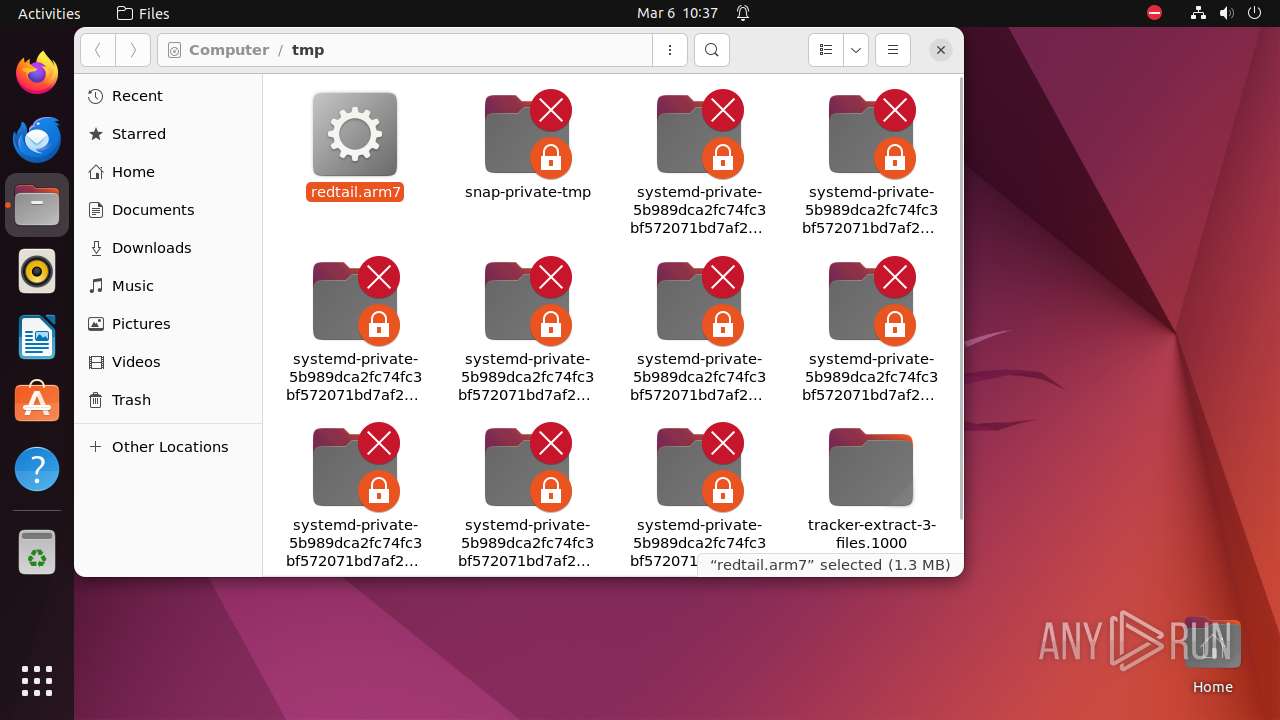
Task: Click Other Locations in the sidebar
Action: point(168,447)
